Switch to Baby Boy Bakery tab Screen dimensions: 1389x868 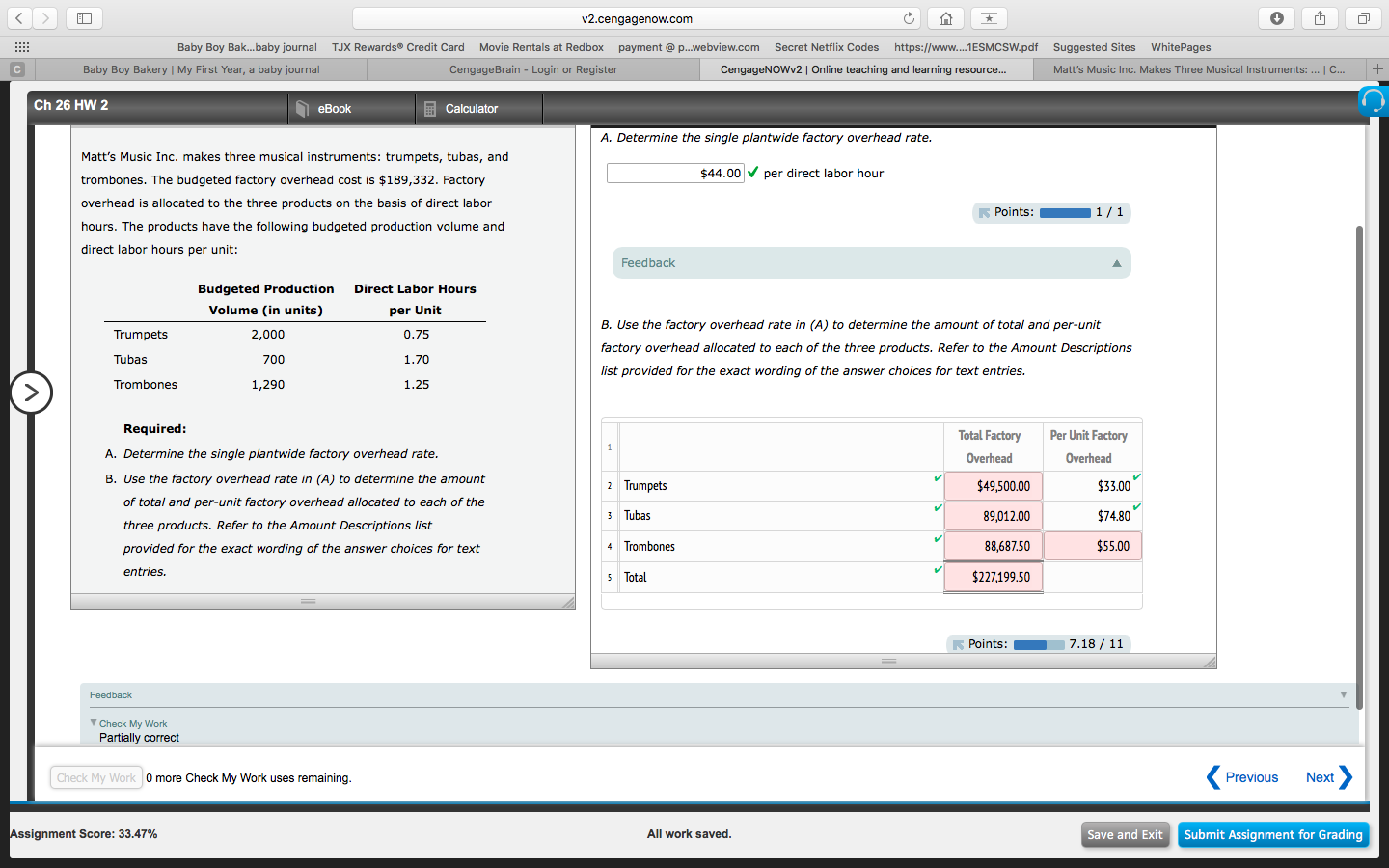tap(201, 69)
